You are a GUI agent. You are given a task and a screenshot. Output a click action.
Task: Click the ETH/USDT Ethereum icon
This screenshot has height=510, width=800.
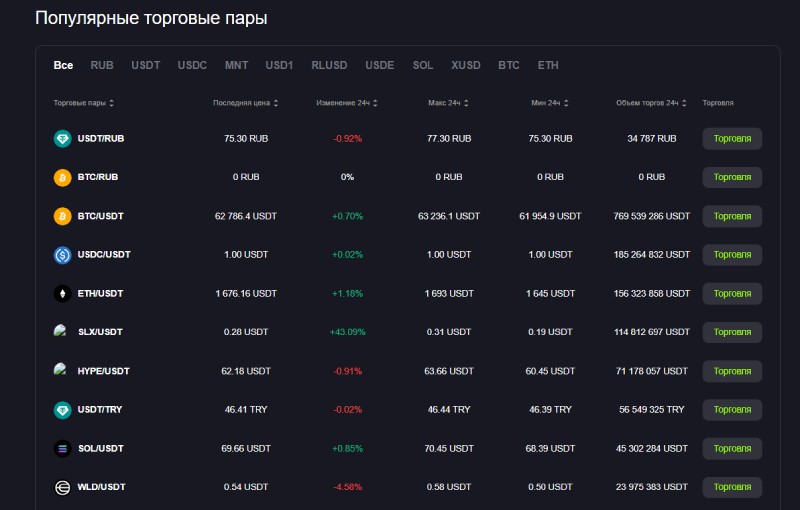[62, 293]
